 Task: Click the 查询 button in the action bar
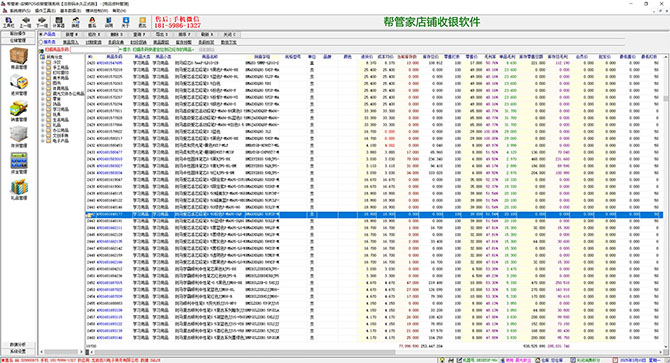click(139, 34)
